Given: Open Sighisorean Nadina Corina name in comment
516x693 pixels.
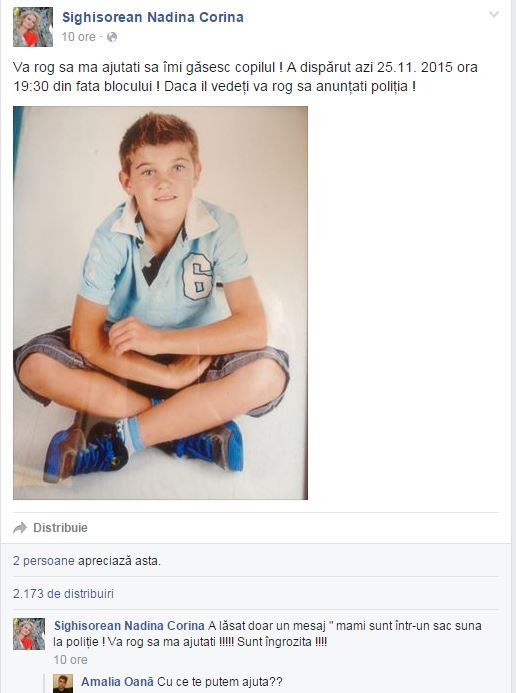Looking at the screenshot, I should pos(129,626).
